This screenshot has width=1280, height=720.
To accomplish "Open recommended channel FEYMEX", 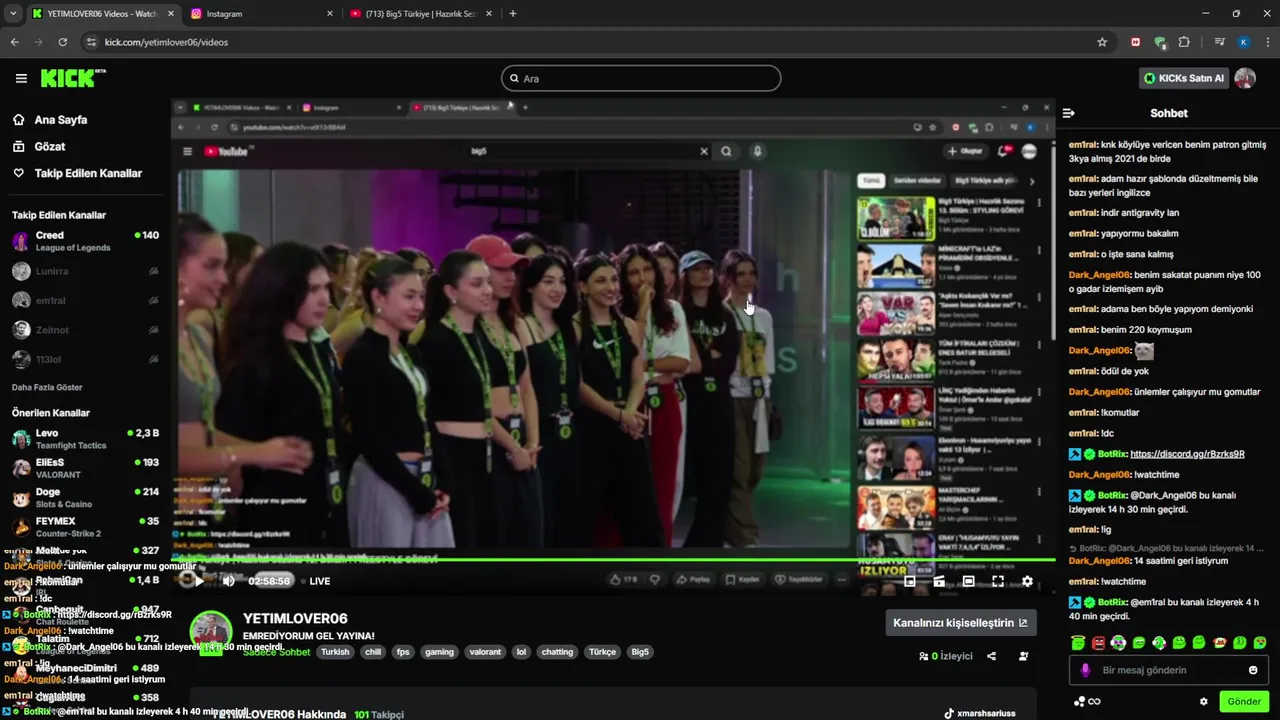I will click(x=85, y=526).
